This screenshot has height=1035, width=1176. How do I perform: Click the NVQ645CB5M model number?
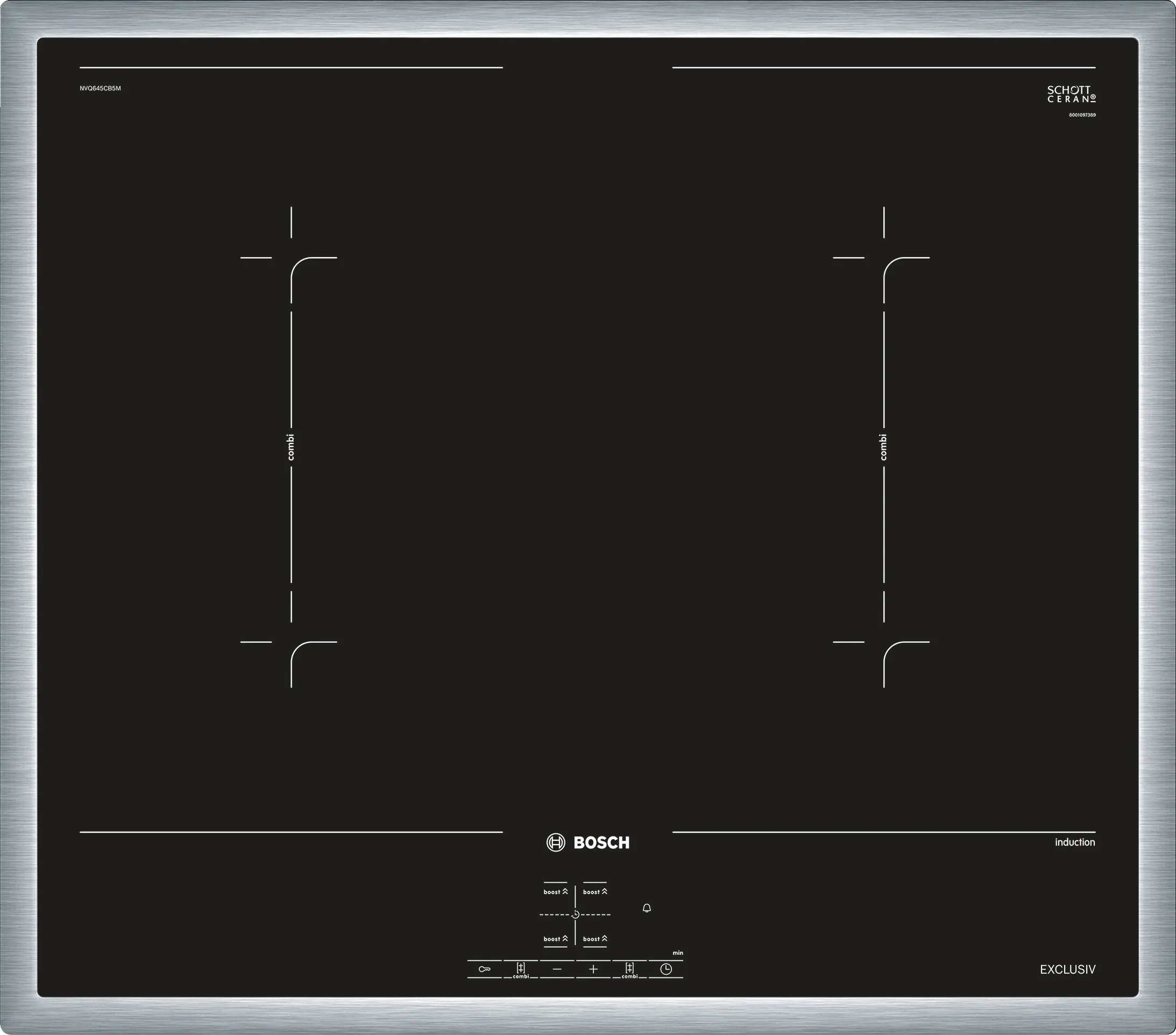[100, 89]
